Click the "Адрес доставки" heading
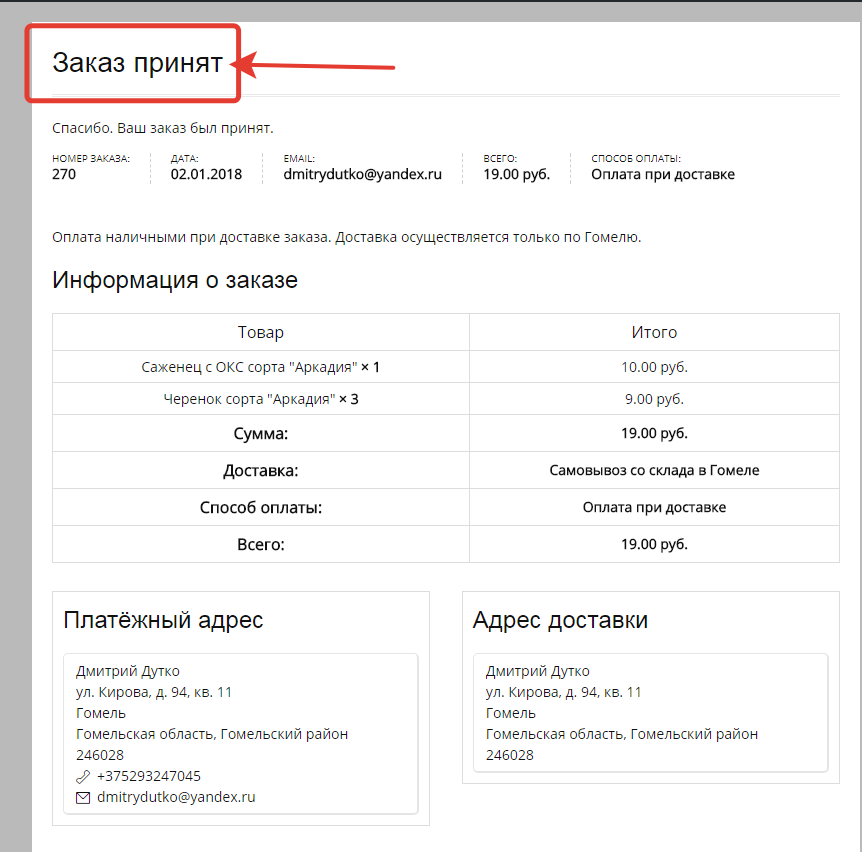Image resolution: width=862 pixels, height=852 pixels. coord(560,620)
